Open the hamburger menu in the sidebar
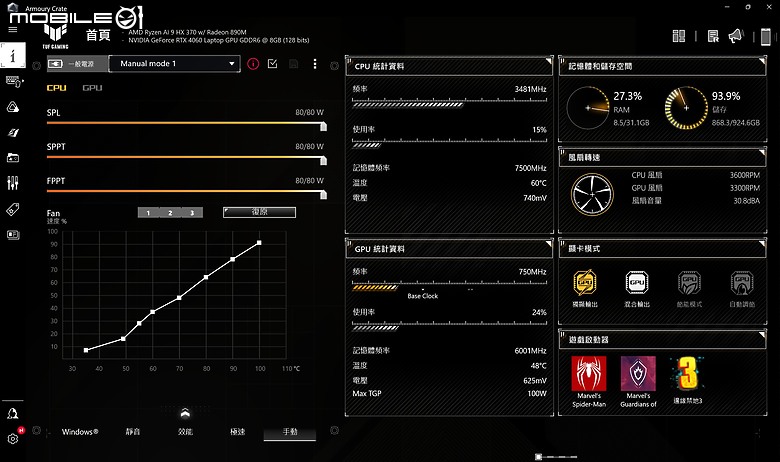 tap(12, 29)
